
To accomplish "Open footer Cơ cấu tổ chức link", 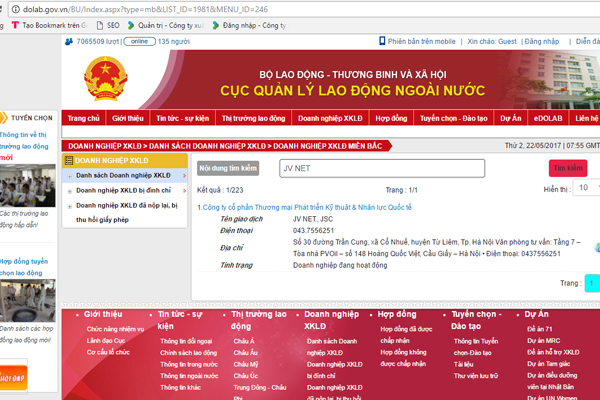I will point(108,352).
